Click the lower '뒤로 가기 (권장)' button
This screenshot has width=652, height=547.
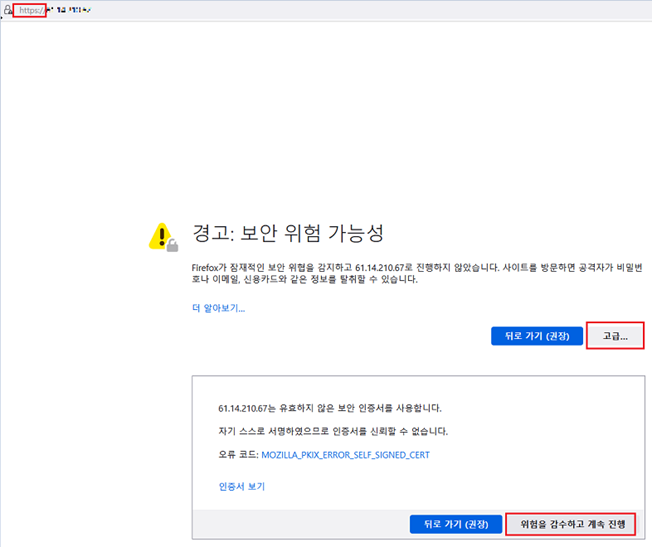[456, 524]
